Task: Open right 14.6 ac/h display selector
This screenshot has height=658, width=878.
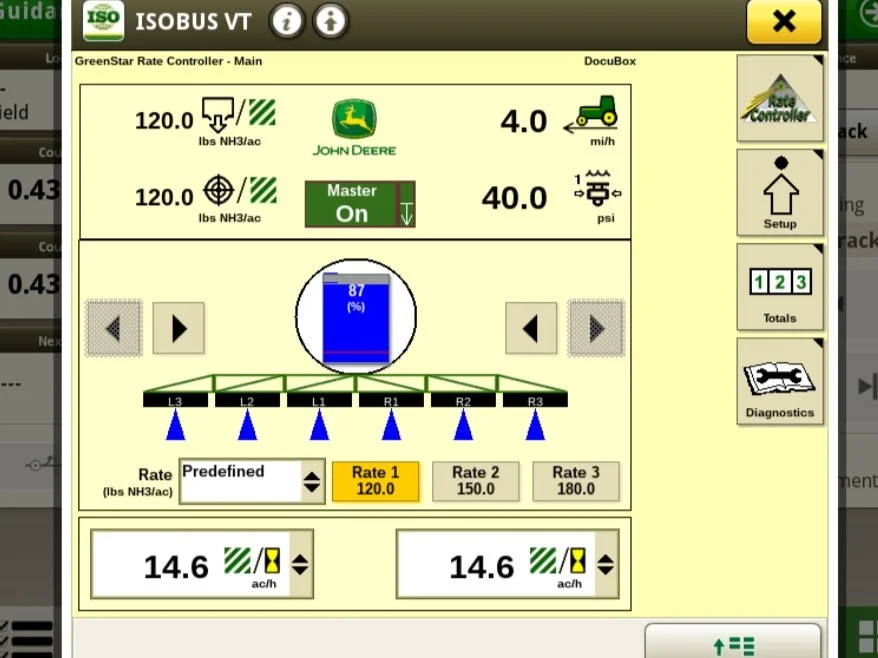Action: tap(507, 564)
